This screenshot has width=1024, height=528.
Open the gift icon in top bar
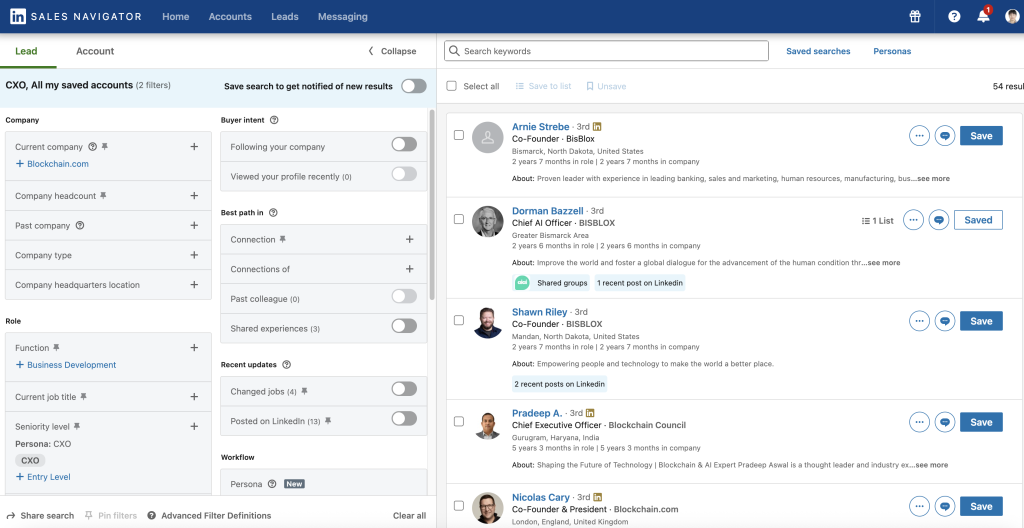click(914, 17)
